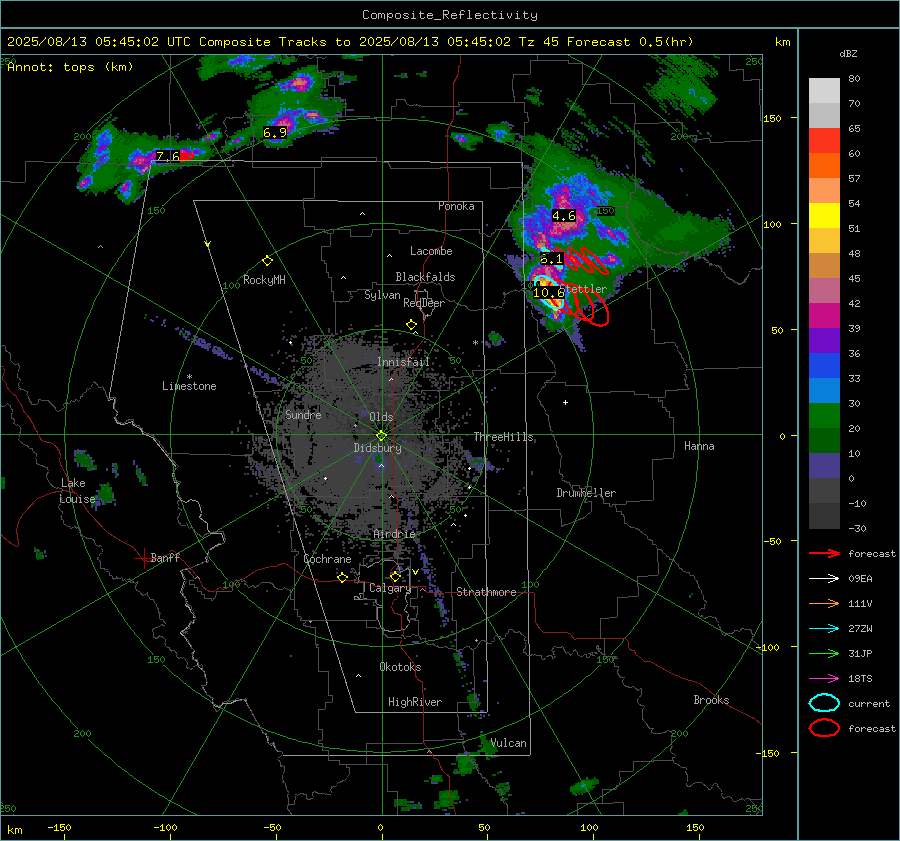Click the Calgary city label
This screenshot has height=841, width=900.
click(390, 588)
